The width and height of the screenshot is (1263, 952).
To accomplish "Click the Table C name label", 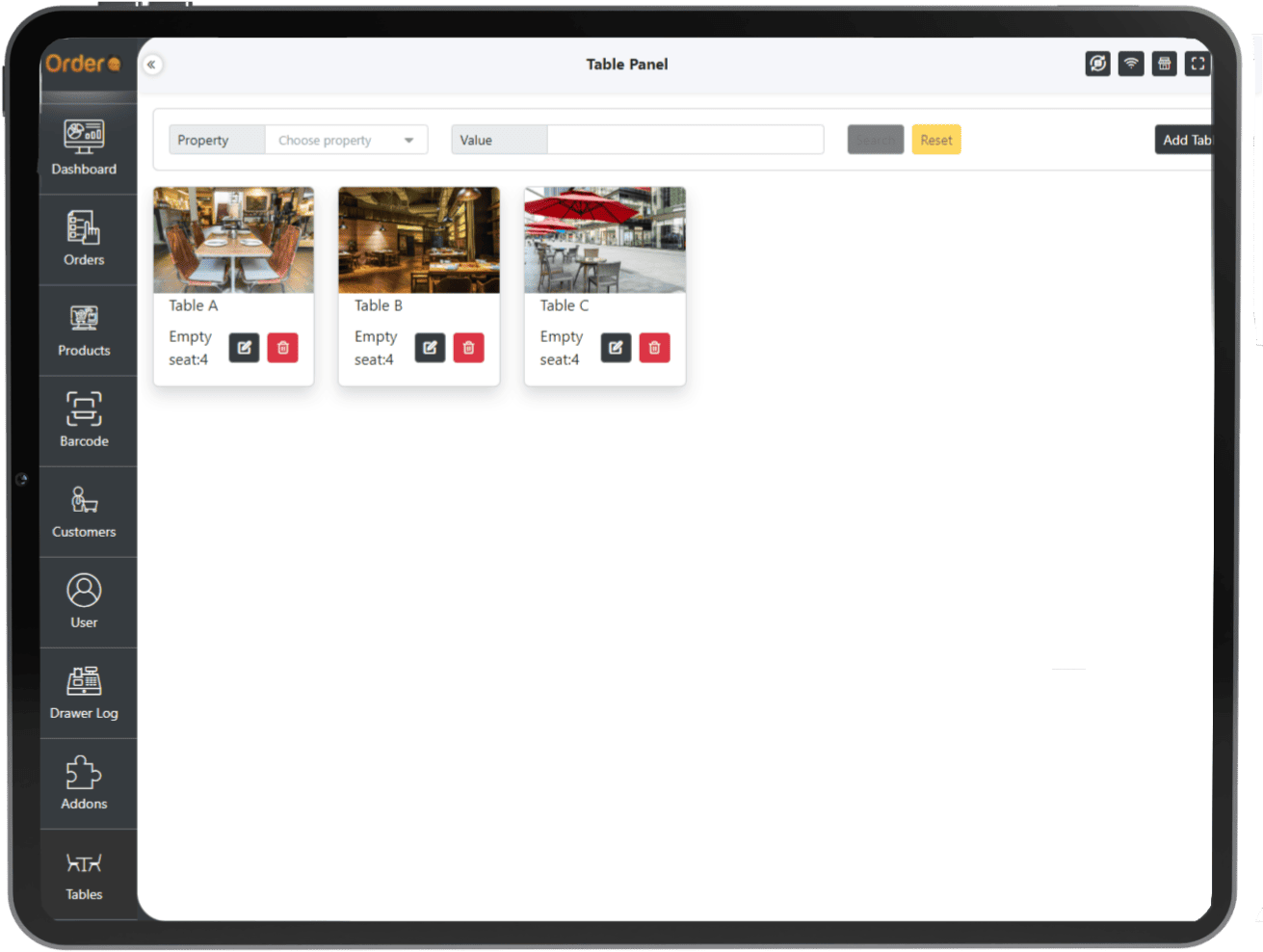I will tap(565, 305).
